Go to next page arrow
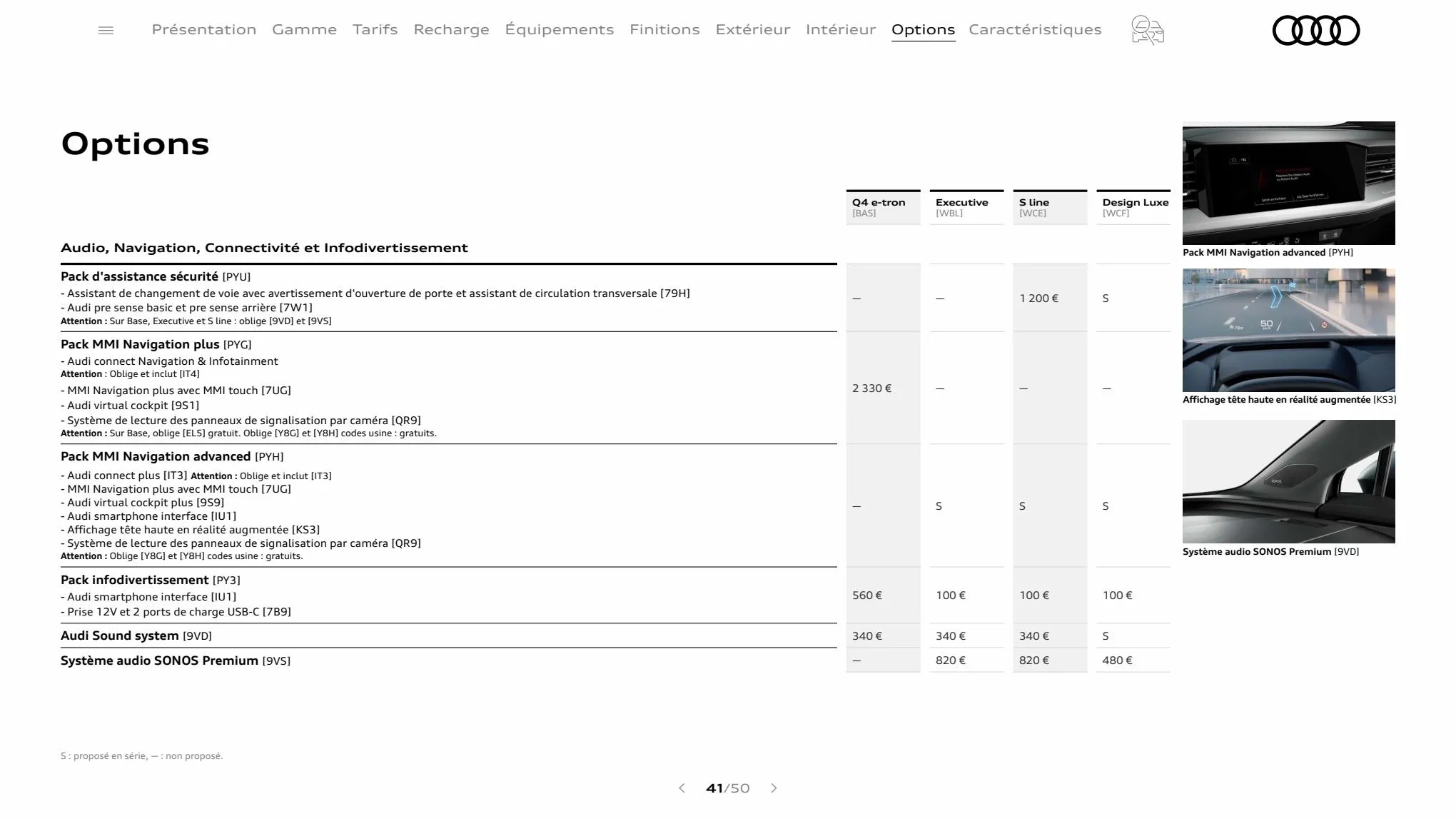This screenshot has width=1456, height=819. 774,788
